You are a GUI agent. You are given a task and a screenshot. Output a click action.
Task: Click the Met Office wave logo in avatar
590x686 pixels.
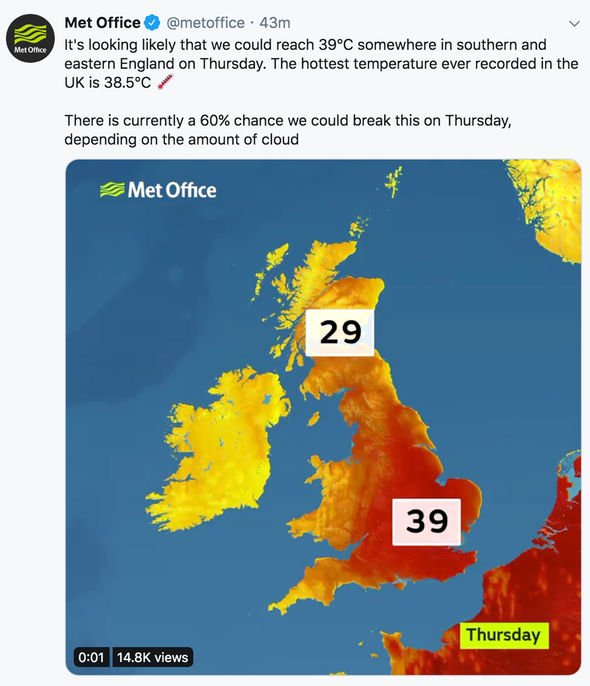click(30, 34)
